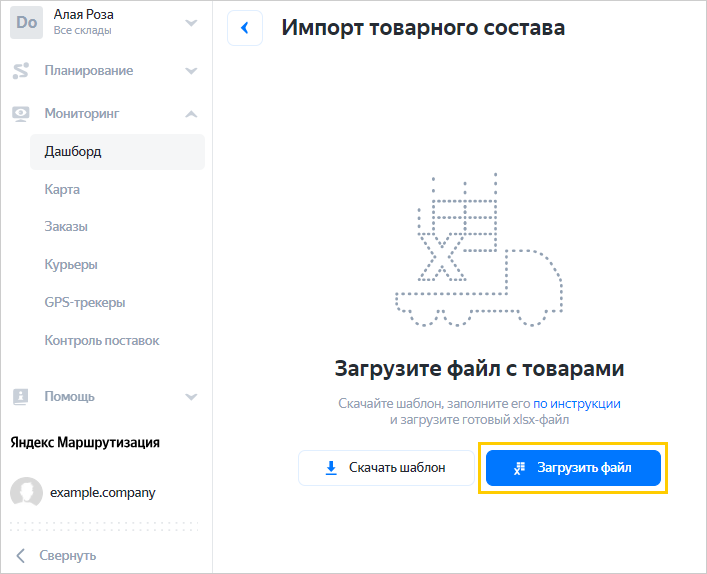This screenshot has height=574, width=707.
Task: Expand the Планирование section
Action: point(191,71)
